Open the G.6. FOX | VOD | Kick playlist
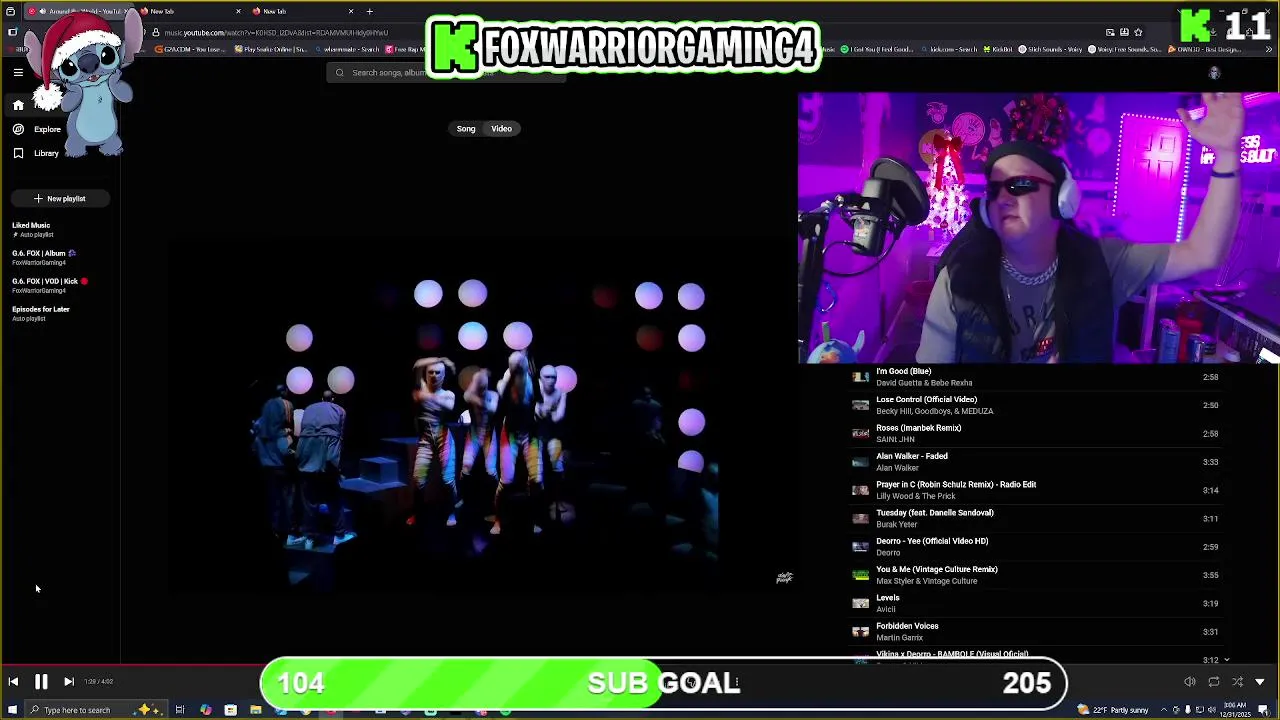This screenshot has height=720, width=1280. [50, 285]
